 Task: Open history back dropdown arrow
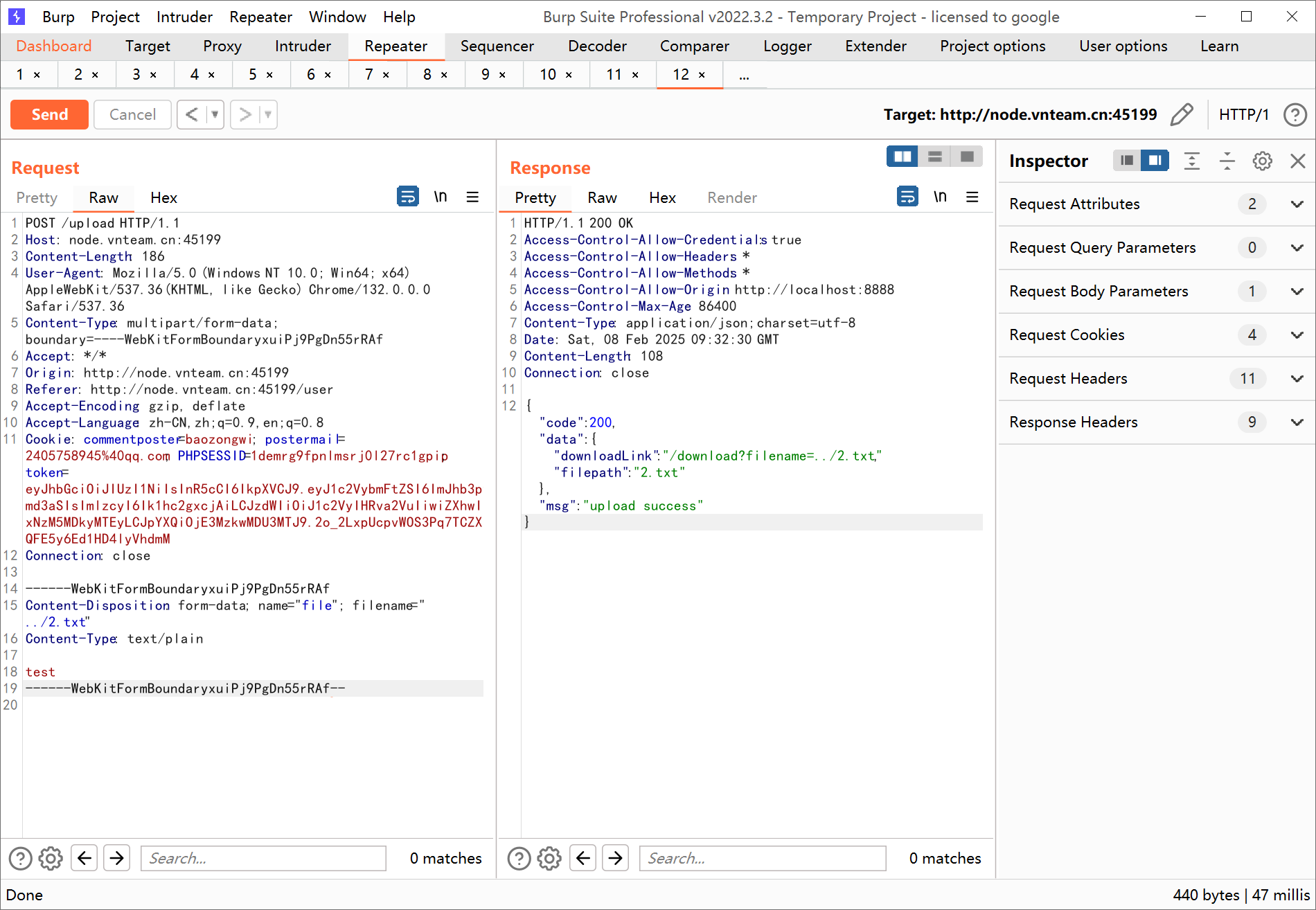215,114
